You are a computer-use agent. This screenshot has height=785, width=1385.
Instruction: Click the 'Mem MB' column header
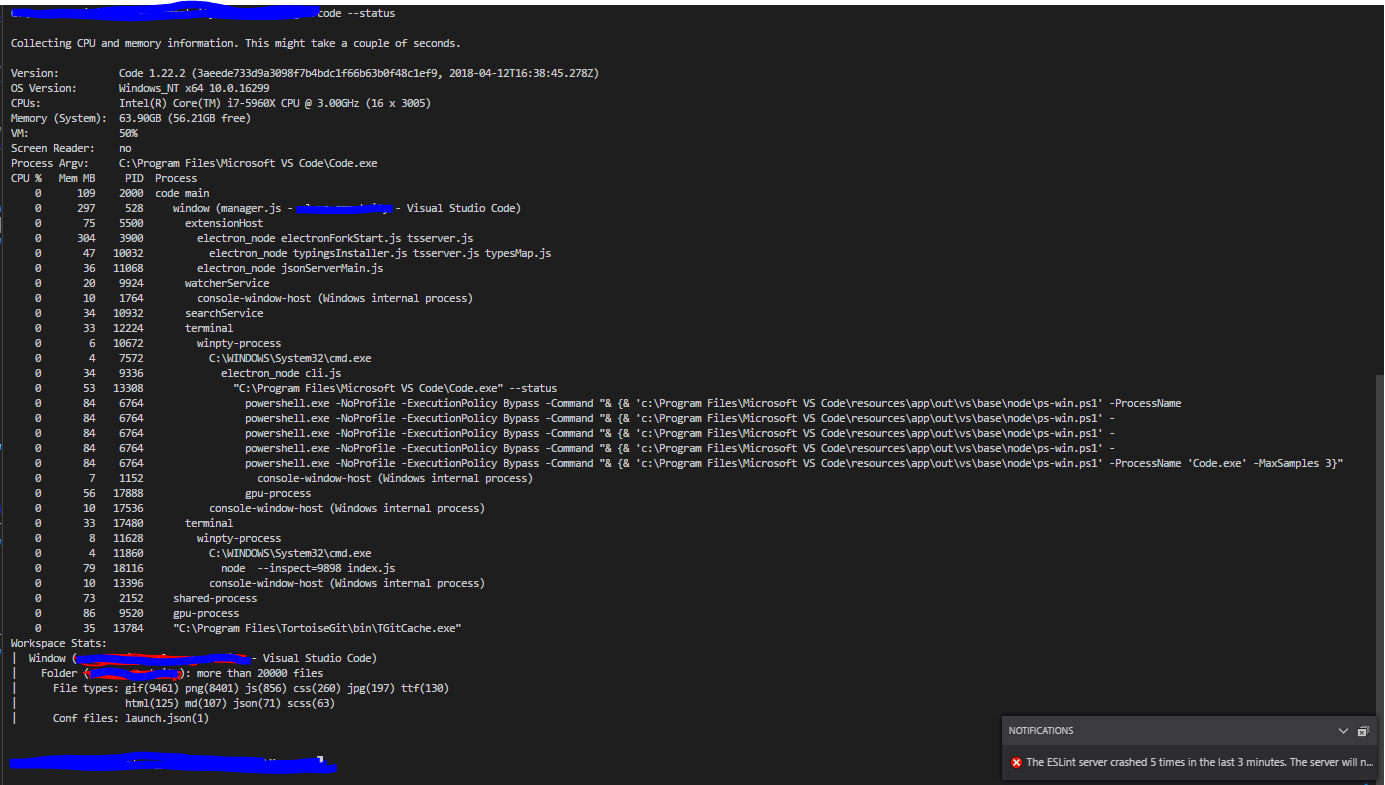click(77, 179)
